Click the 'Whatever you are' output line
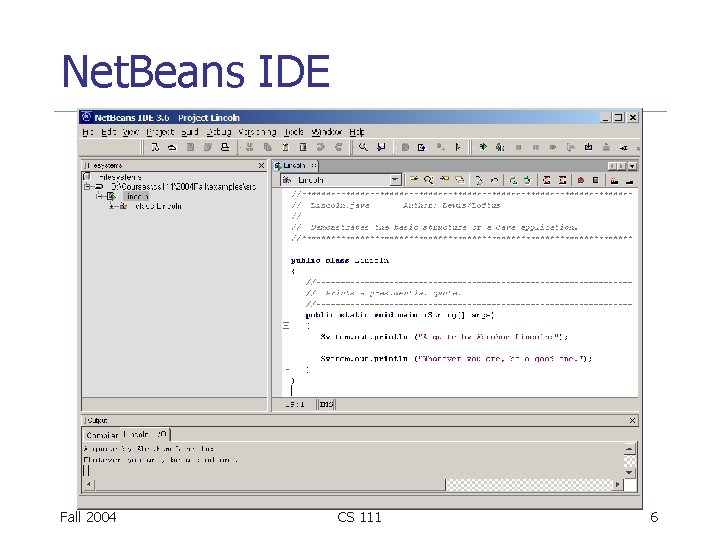 pos(161,460)
